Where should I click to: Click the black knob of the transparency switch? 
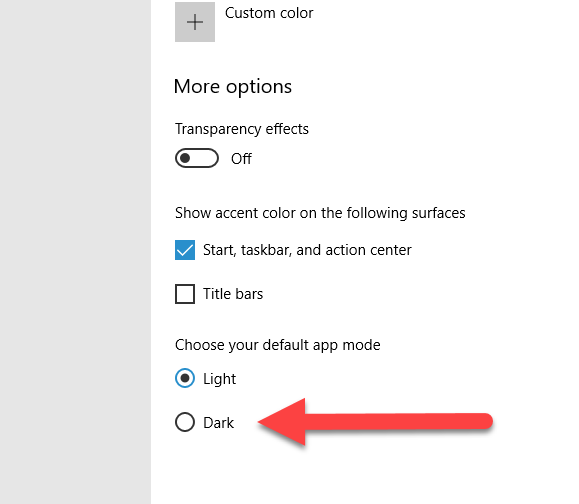185,158
